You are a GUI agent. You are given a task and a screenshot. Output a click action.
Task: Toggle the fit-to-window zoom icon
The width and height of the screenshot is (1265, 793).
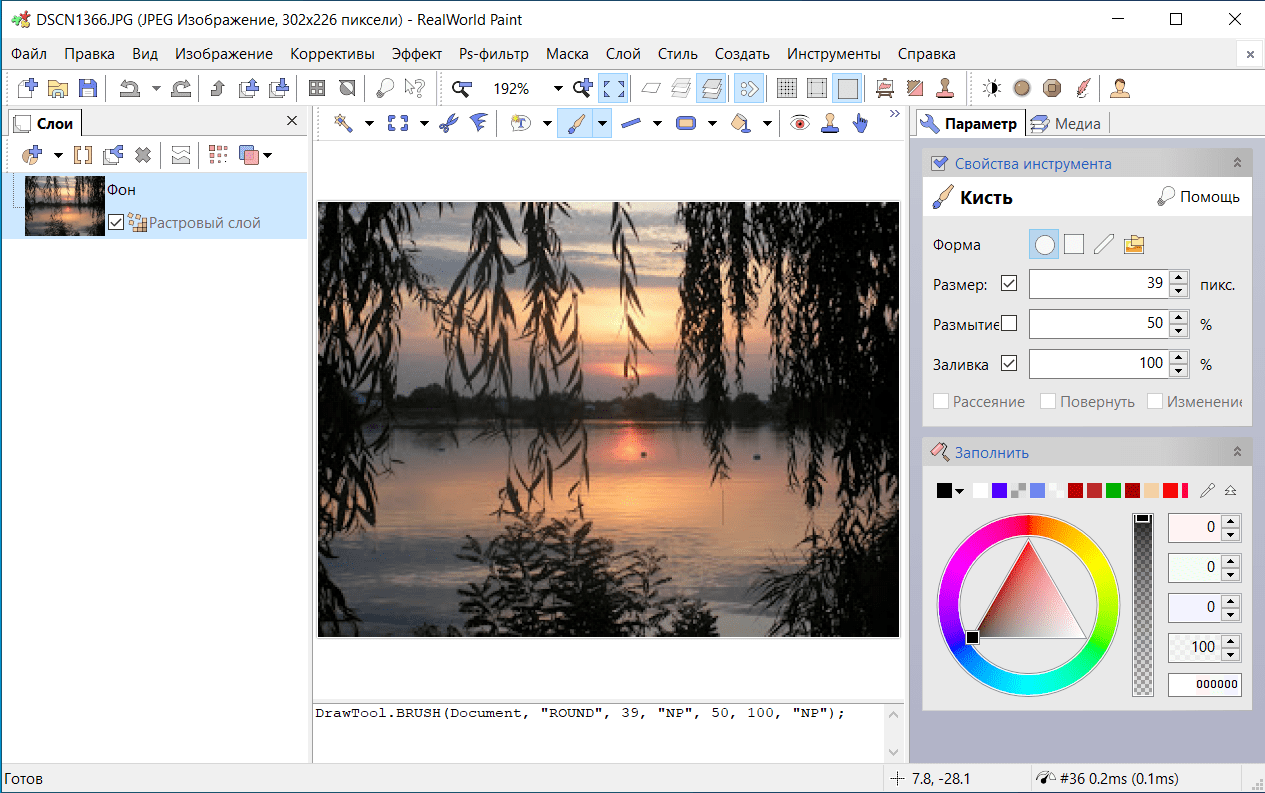tap(613, 88)
